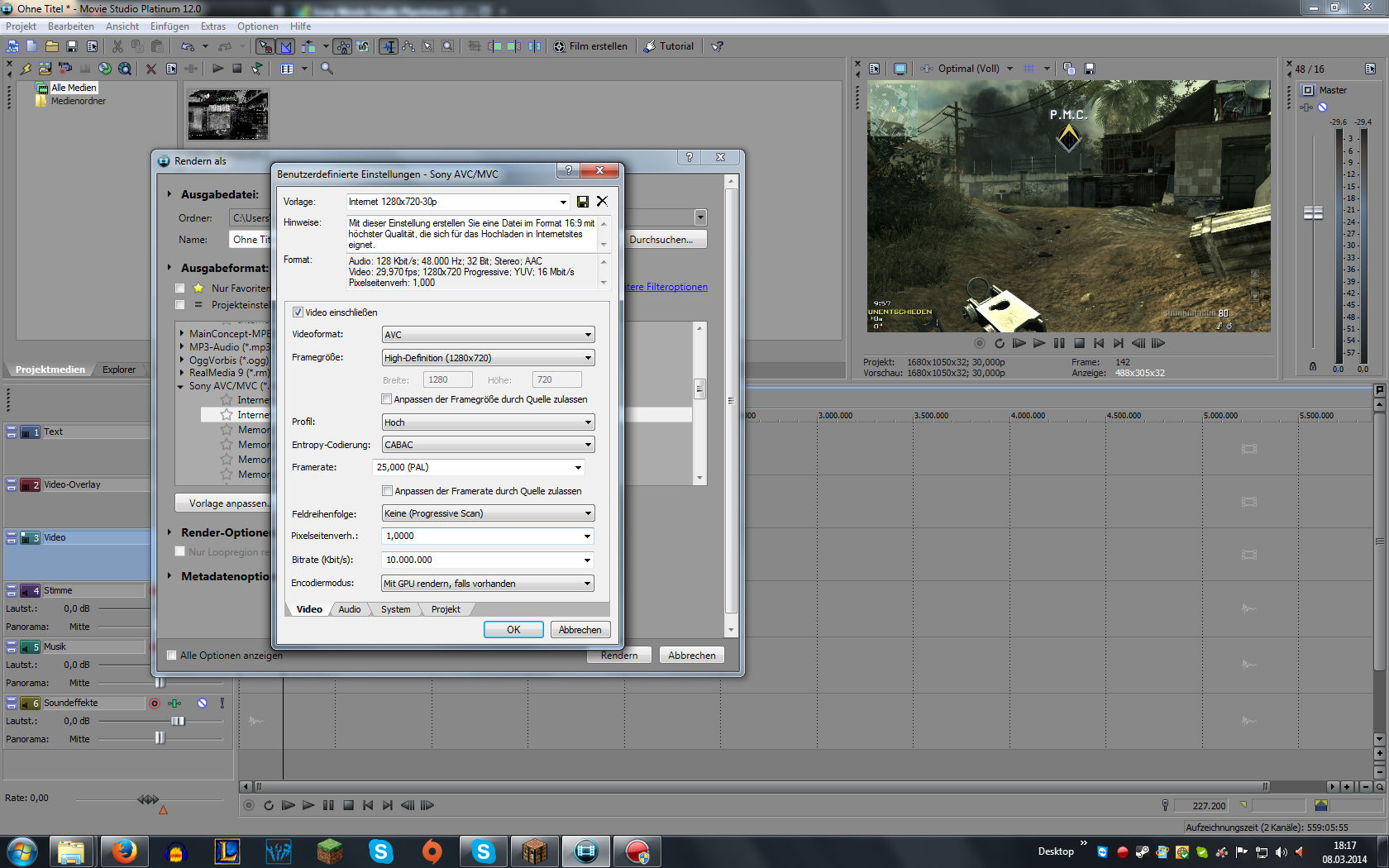Image resolution: width=1389 pixels, height=868 pixels.
Task: Open Firefox from the taskbar
Action: click(124, 851)
